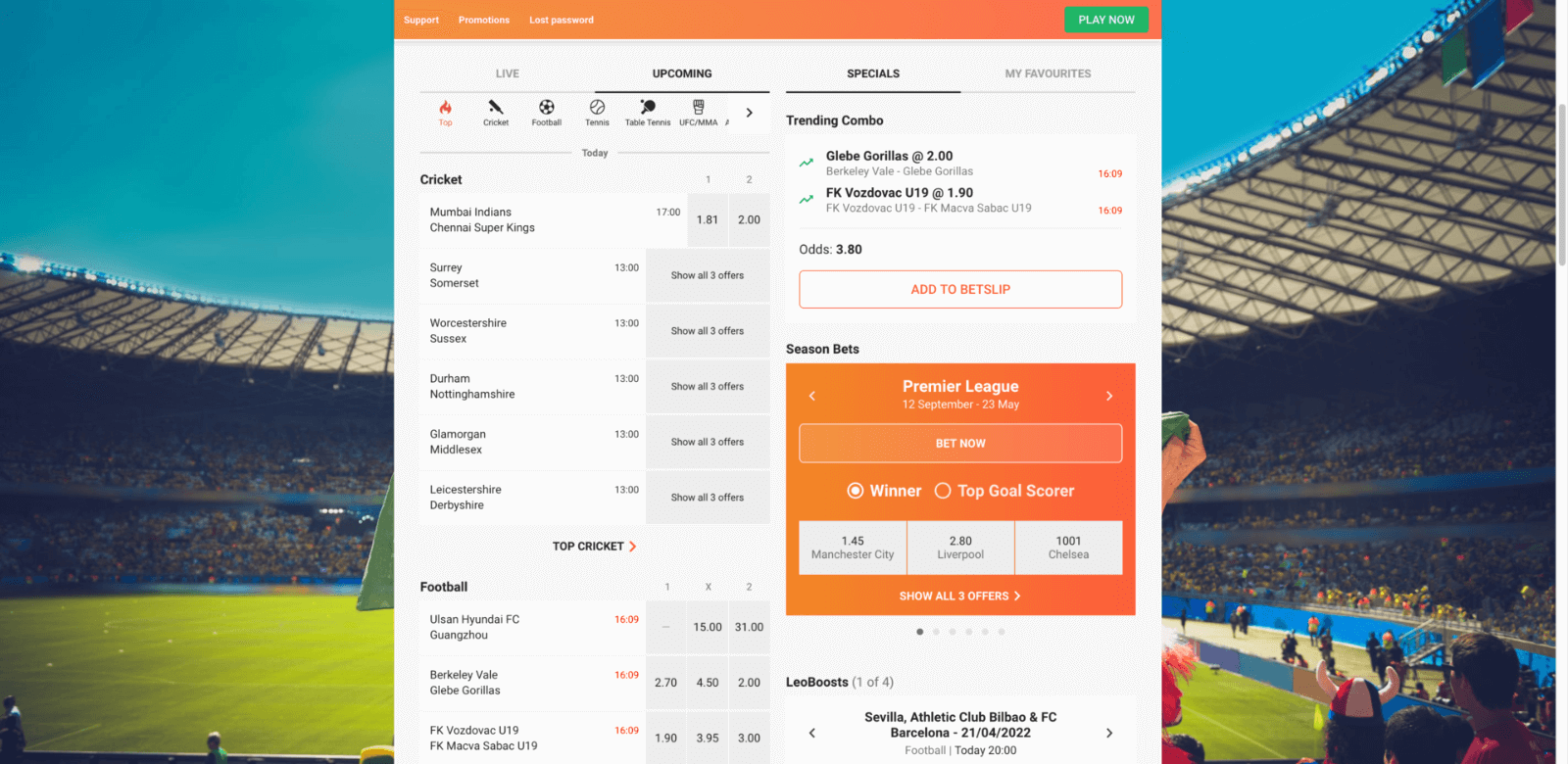
Task: Select the Top flame sport icon
Action: tap(445, 113)
